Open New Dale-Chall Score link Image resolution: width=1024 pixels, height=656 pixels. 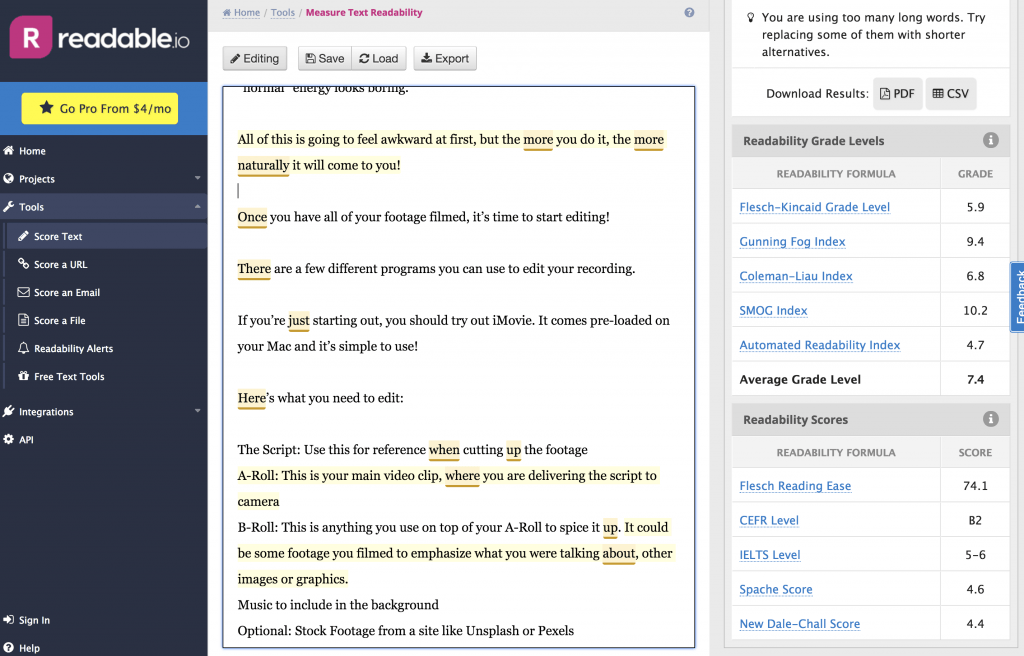(x=799, y=624)
